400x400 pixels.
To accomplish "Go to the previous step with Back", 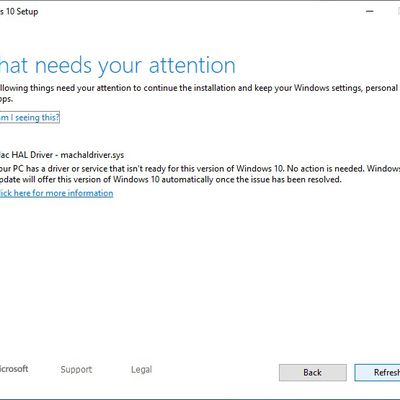I will coord(313,372).
